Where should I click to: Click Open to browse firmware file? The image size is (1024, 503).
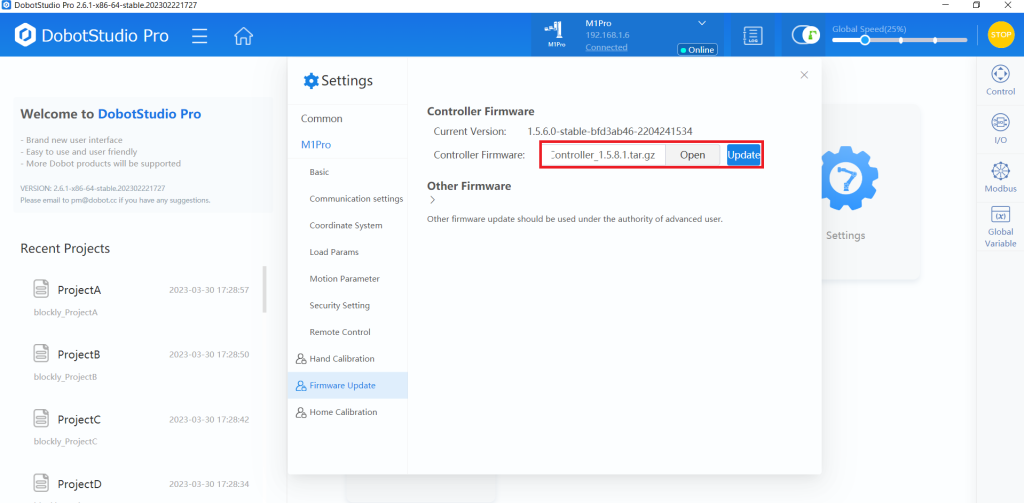pos(693,155)
